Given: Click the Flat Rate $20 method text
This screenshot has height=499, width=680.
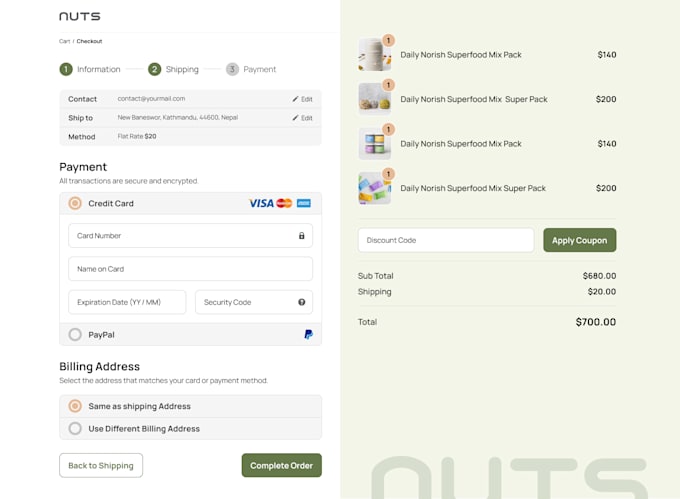Looking at the screenshot, I should click(x=137, y=136).
